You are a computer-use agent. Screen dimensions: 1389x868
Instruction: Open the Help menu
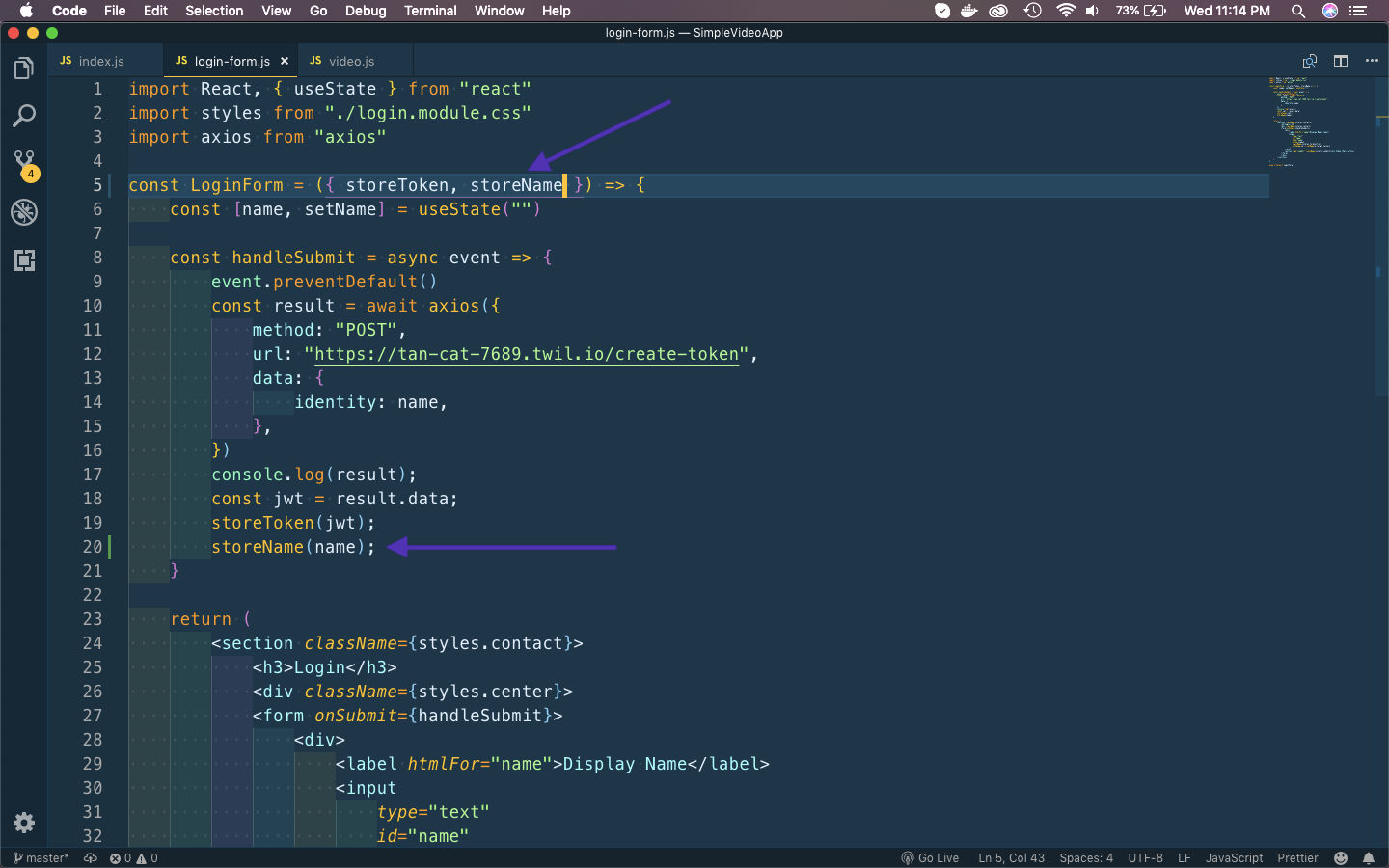point(556,11)
